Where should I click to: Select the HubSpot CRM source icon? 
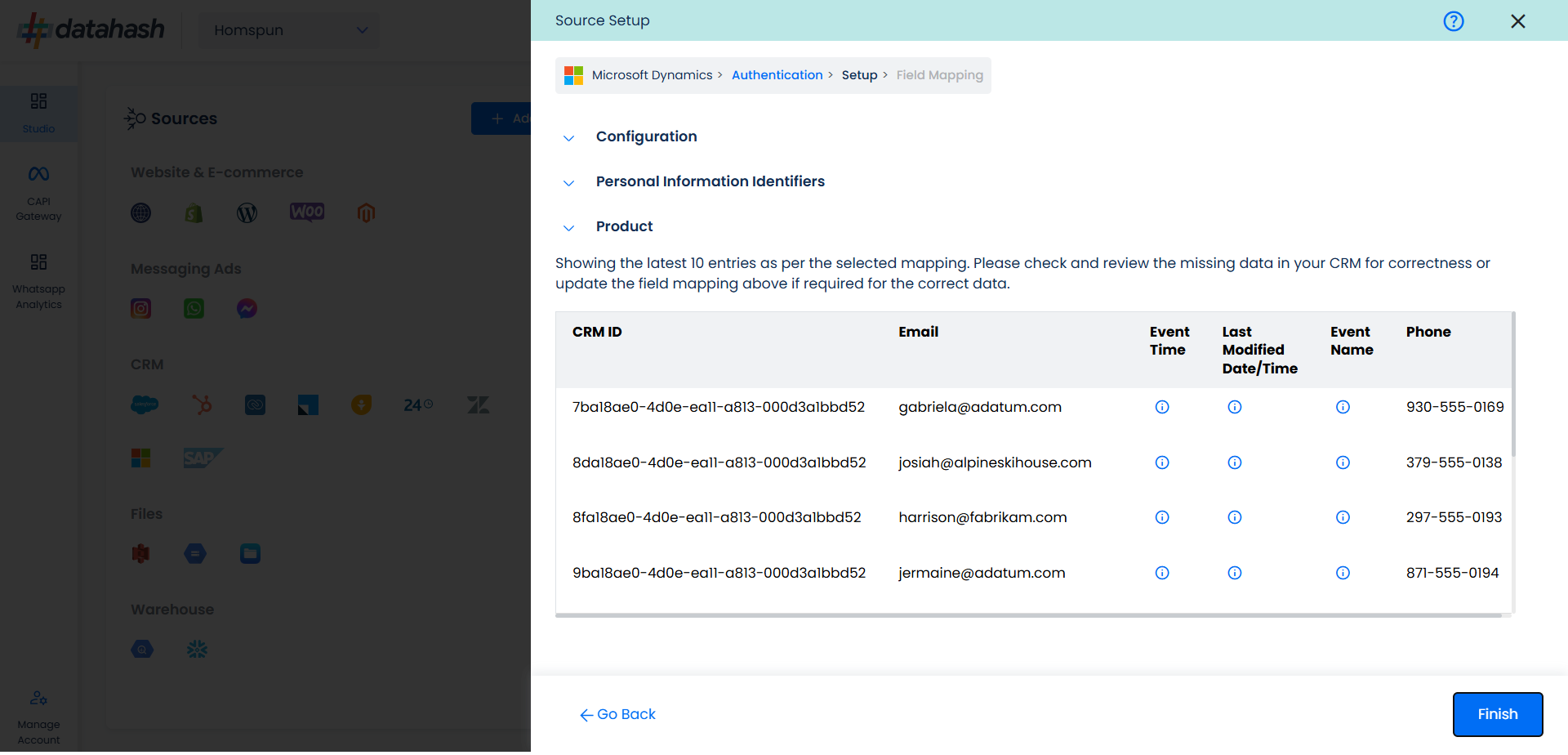202,404
